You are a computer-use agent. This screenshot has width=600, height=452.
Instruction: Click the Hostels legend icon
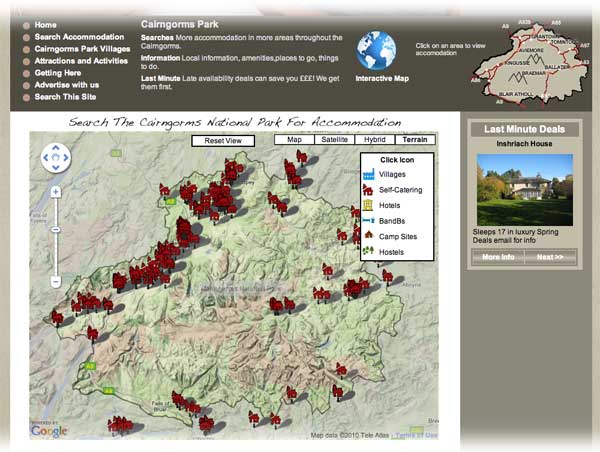pyautogui.click(x=368, y=251)
